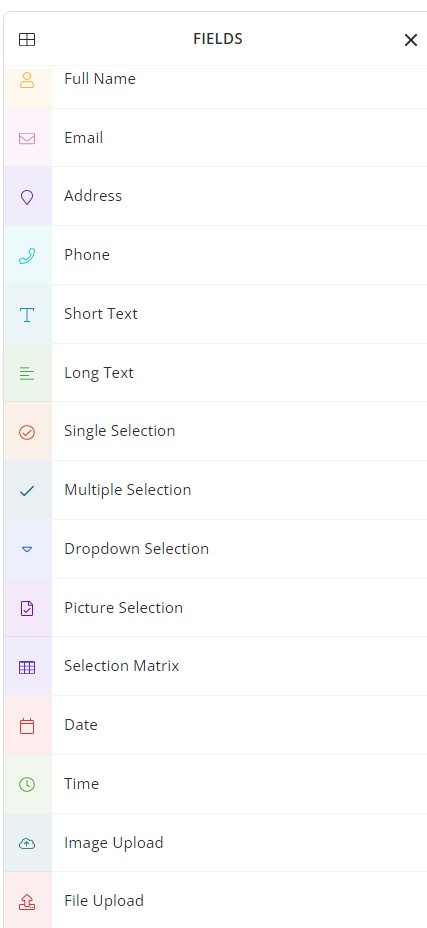Select the Time clock icon

pyautogui.click(x=27, y=784)
